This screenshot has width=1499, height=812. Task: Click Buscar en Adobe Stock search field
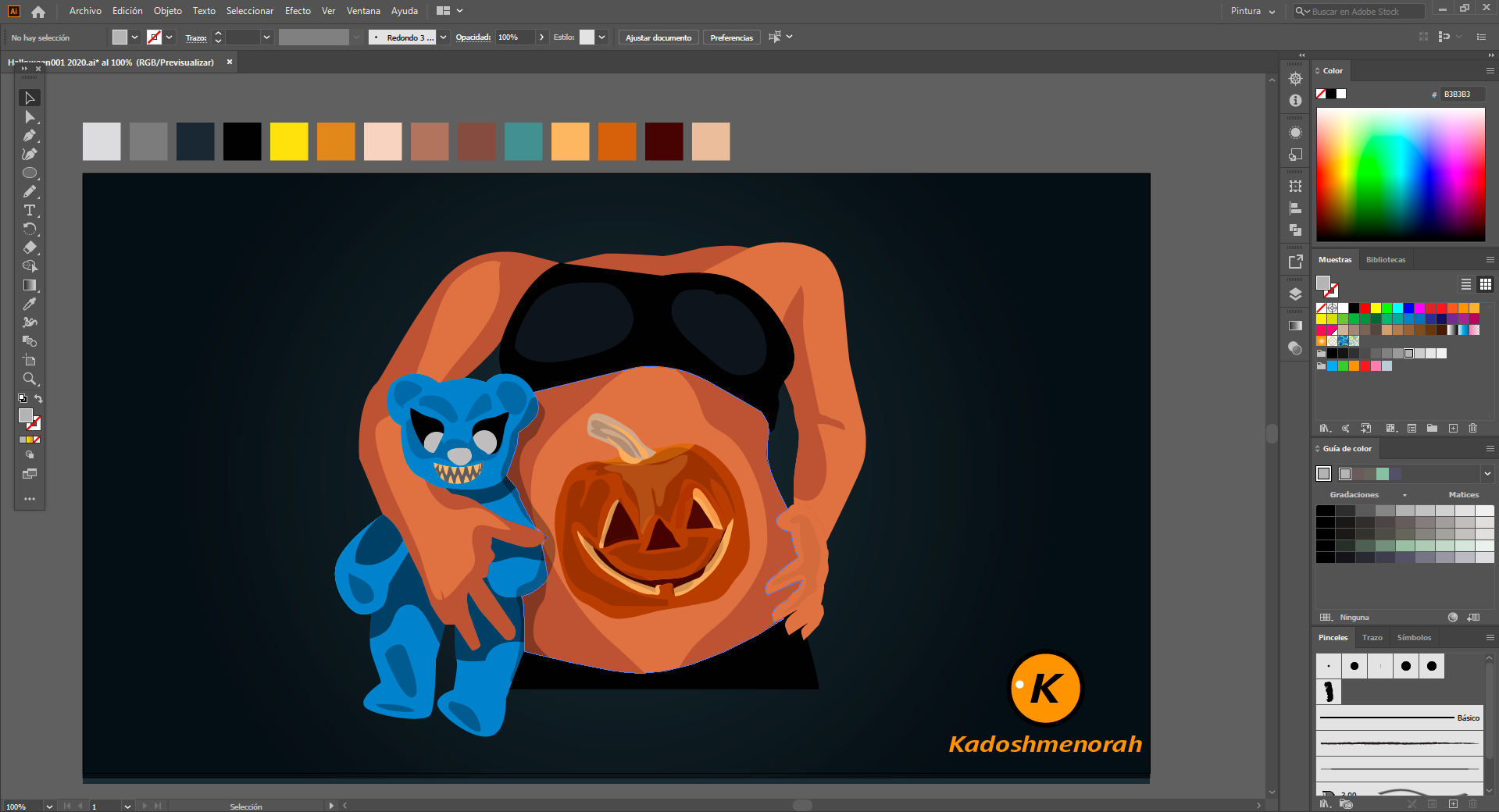click(1359, 12)
